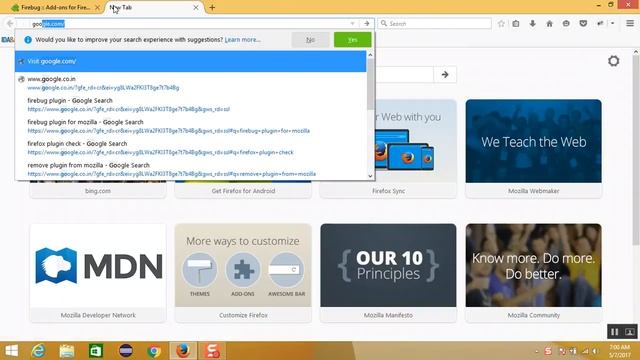
Task: Open new tab page settings gear
Action: click(613, 61)
